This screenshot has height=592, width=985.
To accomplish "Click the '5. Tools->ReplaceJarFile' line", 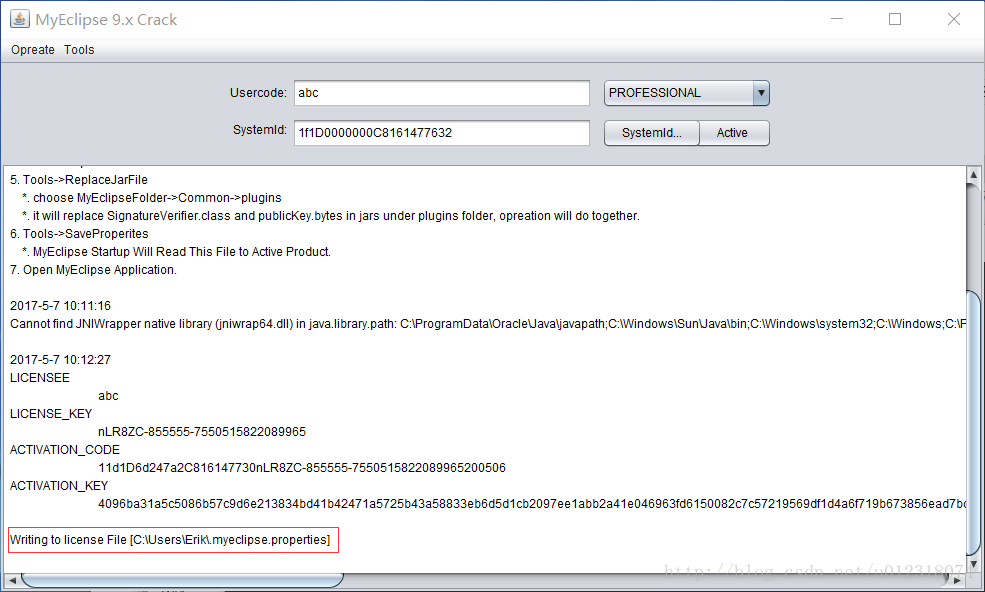I will click(79, 180).
